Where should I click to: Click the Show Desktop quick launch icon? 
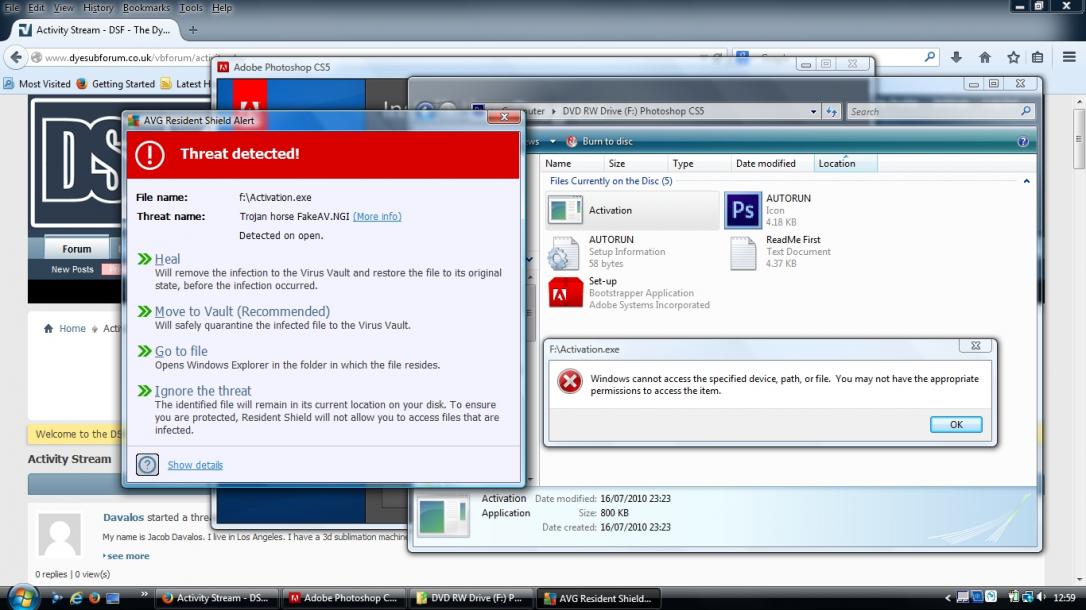[113, 598]
